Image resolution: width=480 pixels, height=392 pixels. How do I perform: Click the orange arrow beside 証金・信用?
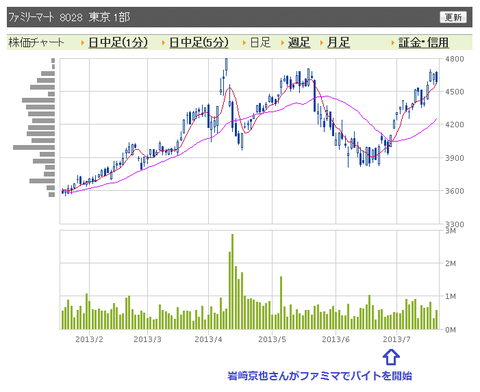(393, 43)
